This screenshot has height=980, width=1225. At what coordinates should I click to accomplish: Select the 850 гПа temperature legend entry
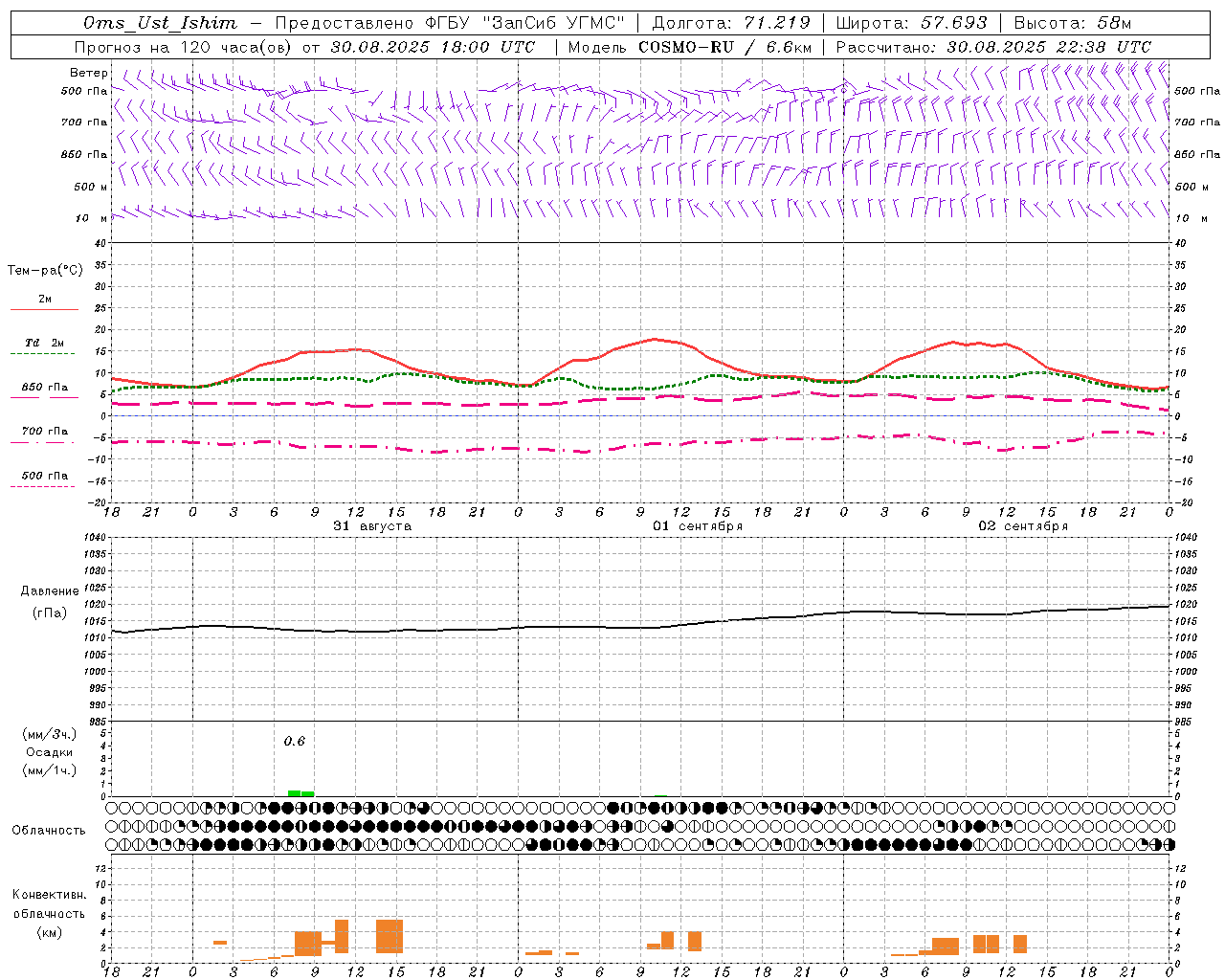45,388
